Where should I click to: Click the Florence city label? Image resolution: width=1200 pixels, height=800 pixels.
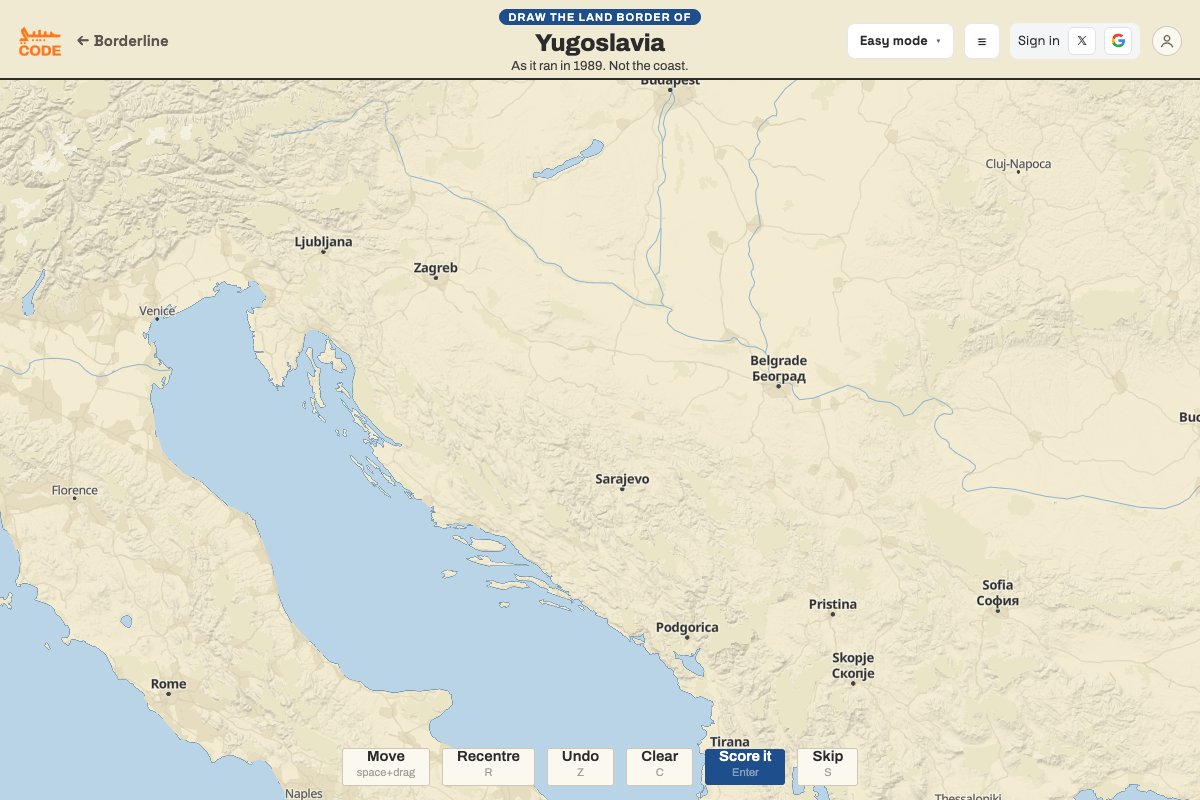click(75, 490)
